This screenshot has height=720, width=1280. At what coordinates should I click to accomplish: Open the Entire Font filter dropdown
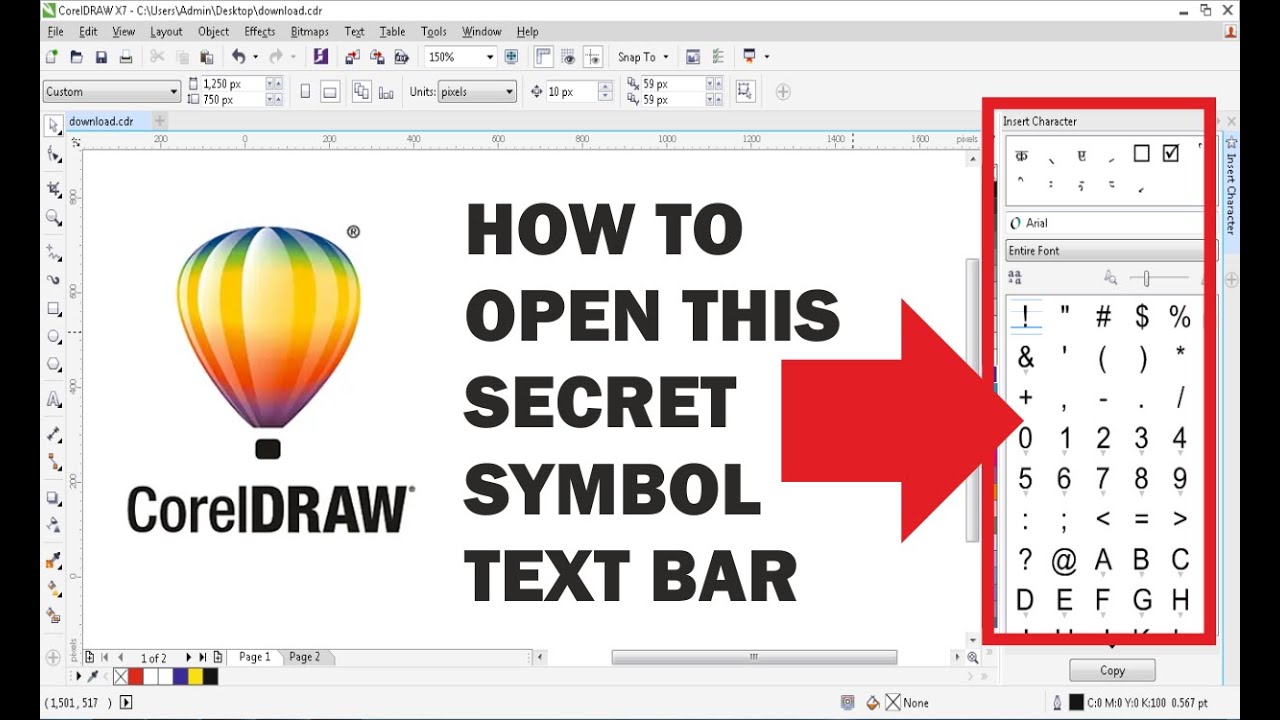pos(1104,251)
